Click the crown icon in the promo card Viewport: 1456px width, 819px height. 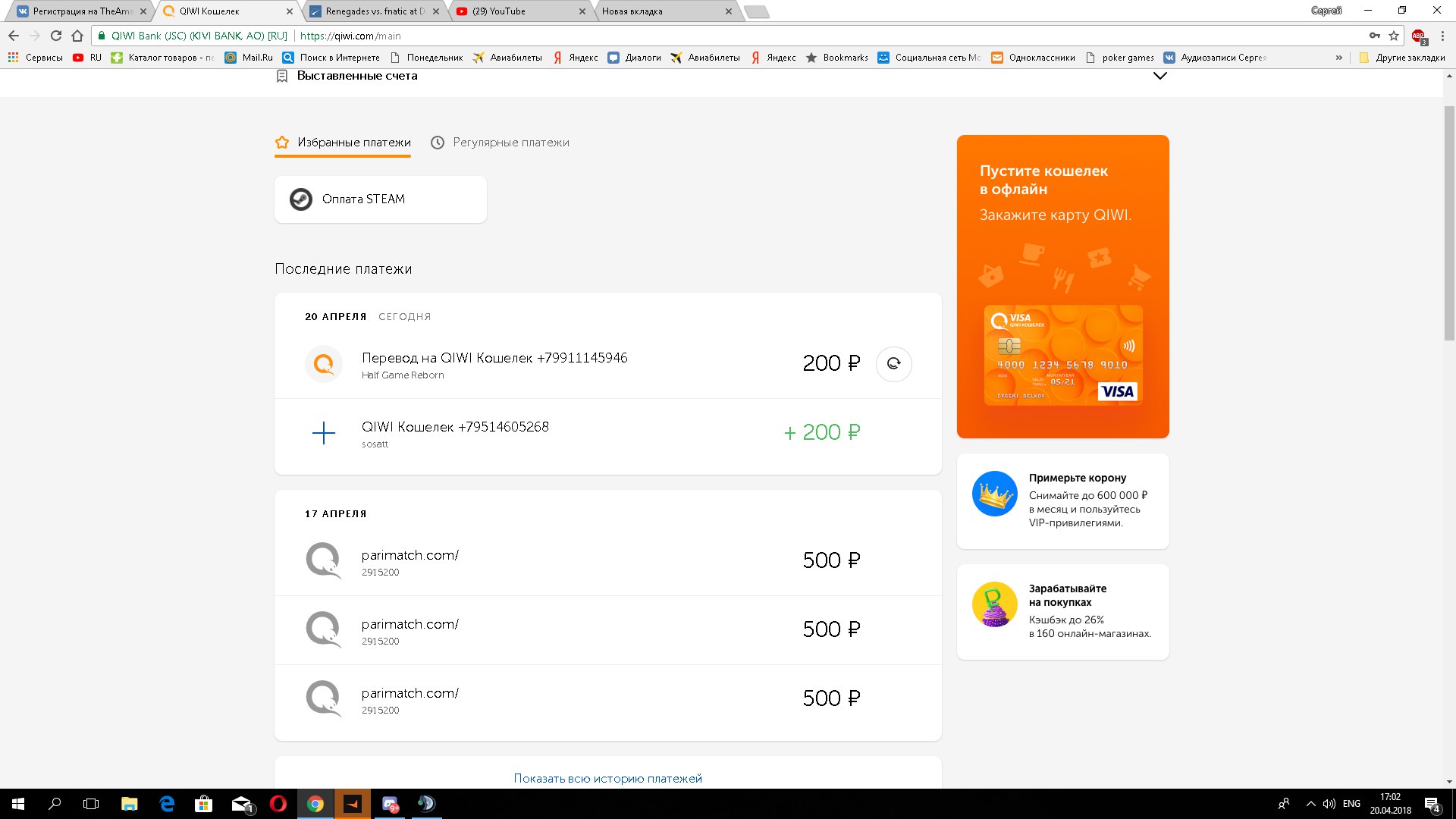(x=994, y=494)
